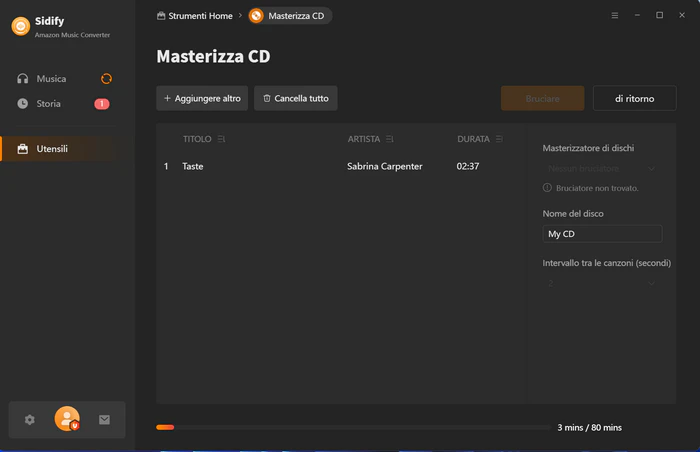The image size is (700, 452).
Task: Click the ARTISTA column header text
Action: 364,139
